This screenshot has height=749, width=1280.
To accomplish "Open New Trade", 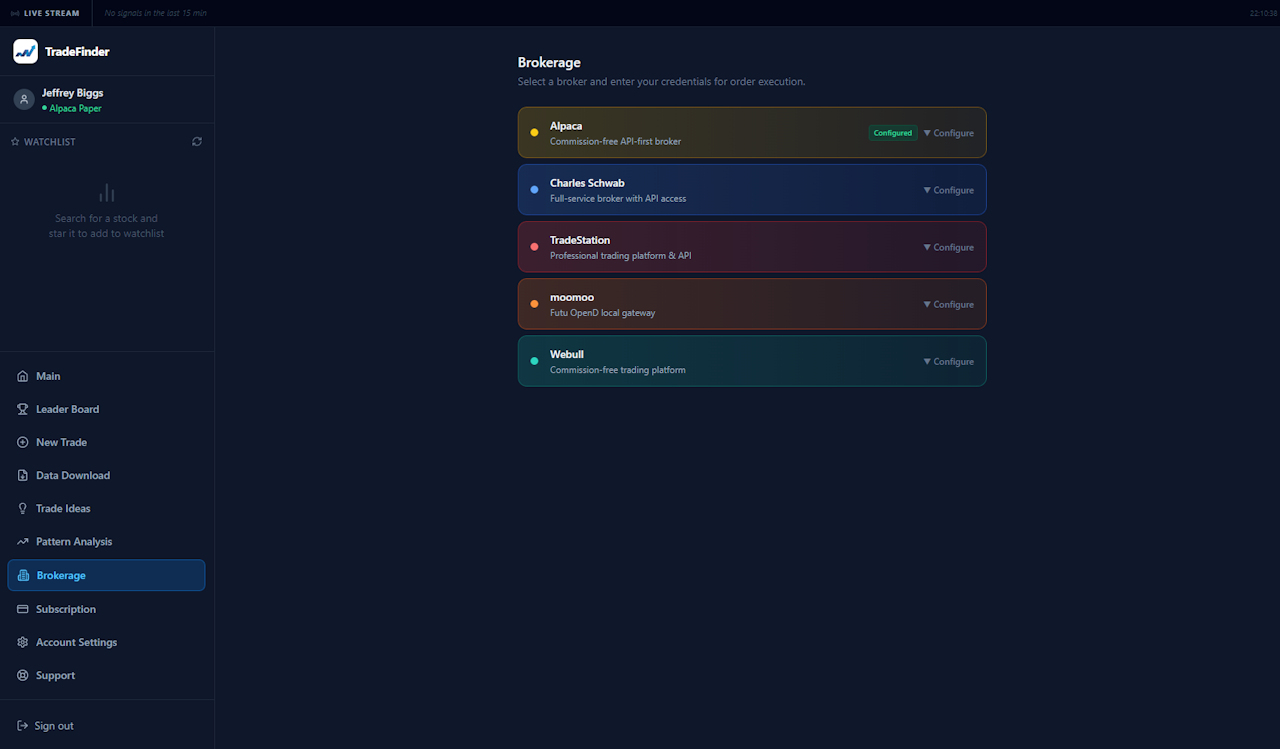I will pyautogui.click(x=106, y=442).
